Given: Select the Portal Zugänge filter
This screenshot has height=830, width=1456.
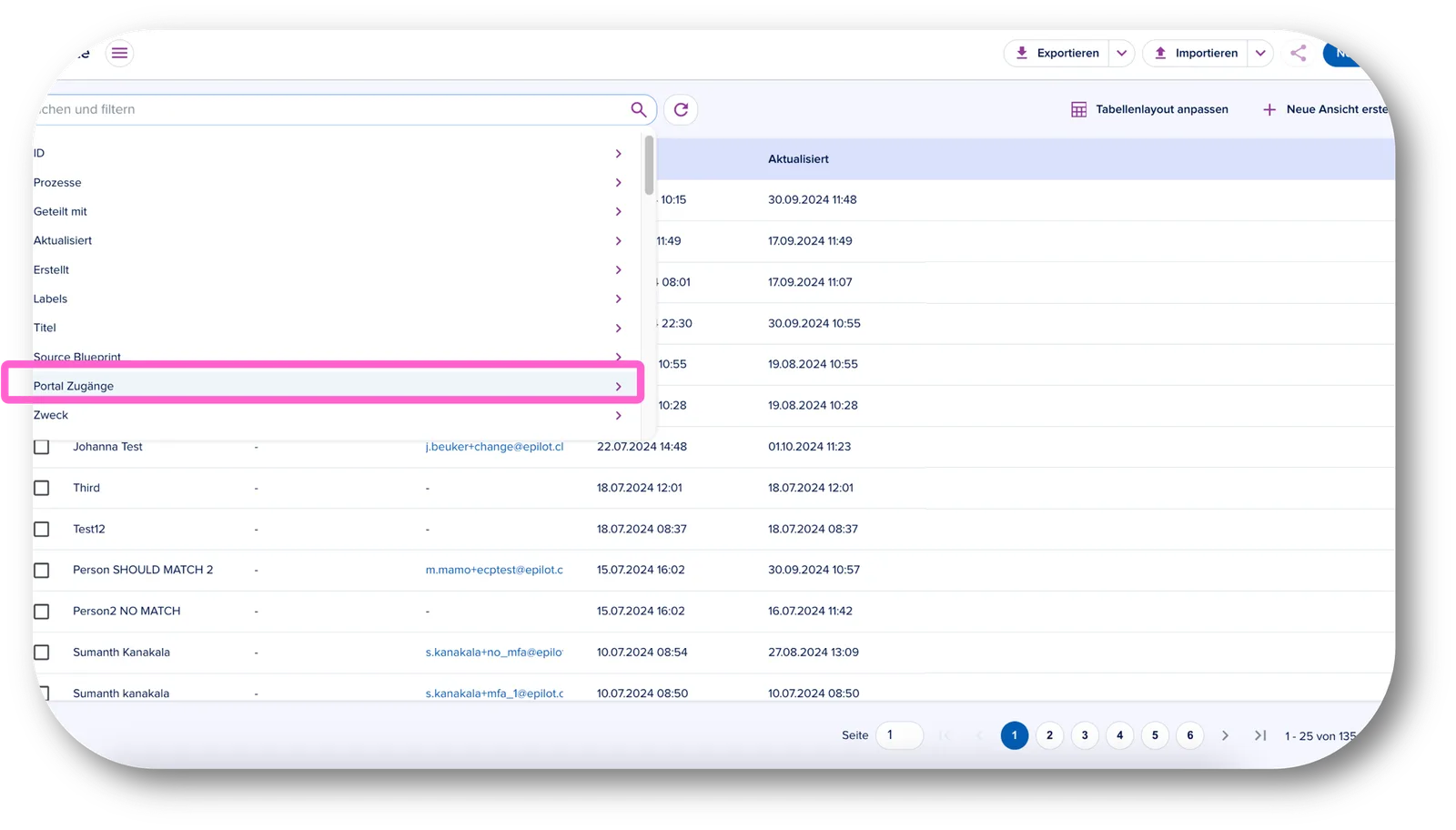Looking at the screenshot, I should coord(329,386).
